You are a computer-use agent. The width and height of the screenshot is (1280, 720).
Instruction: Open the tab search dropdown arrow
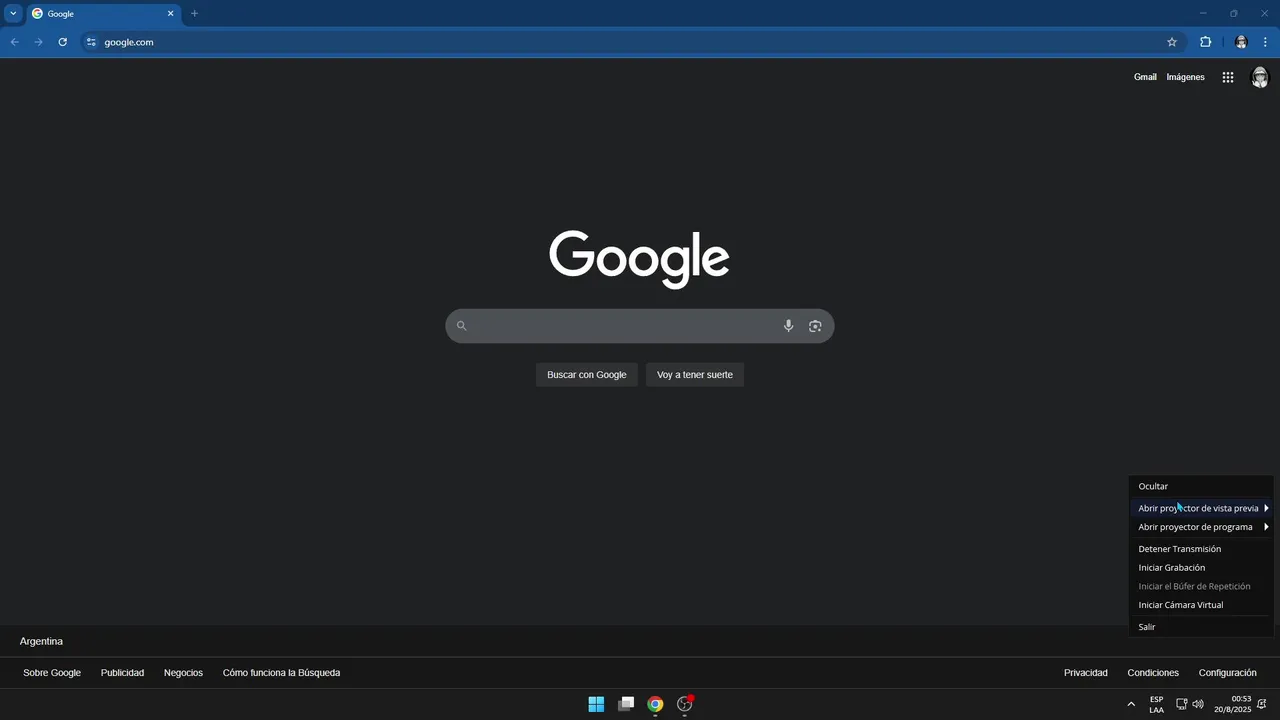13,14
